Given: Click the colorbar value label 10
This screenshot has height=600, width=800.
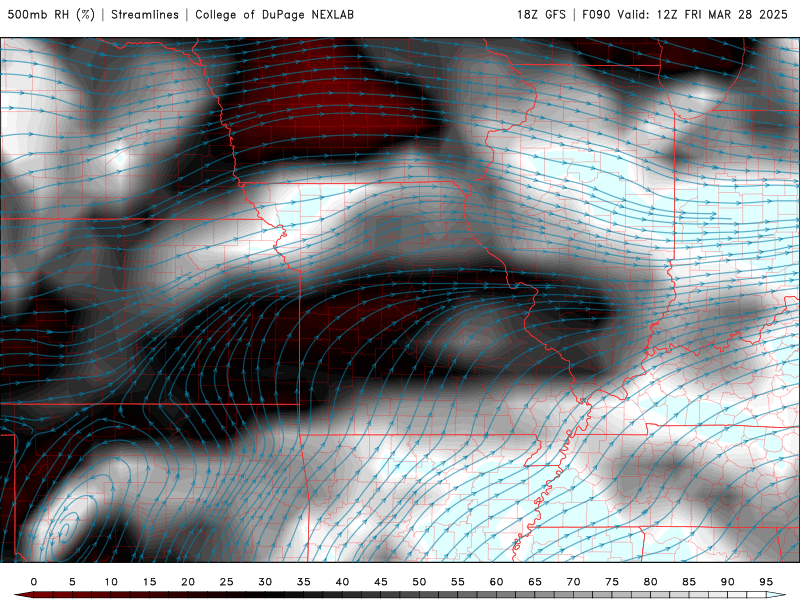Looking at the screenshot, I should point(111,582).
